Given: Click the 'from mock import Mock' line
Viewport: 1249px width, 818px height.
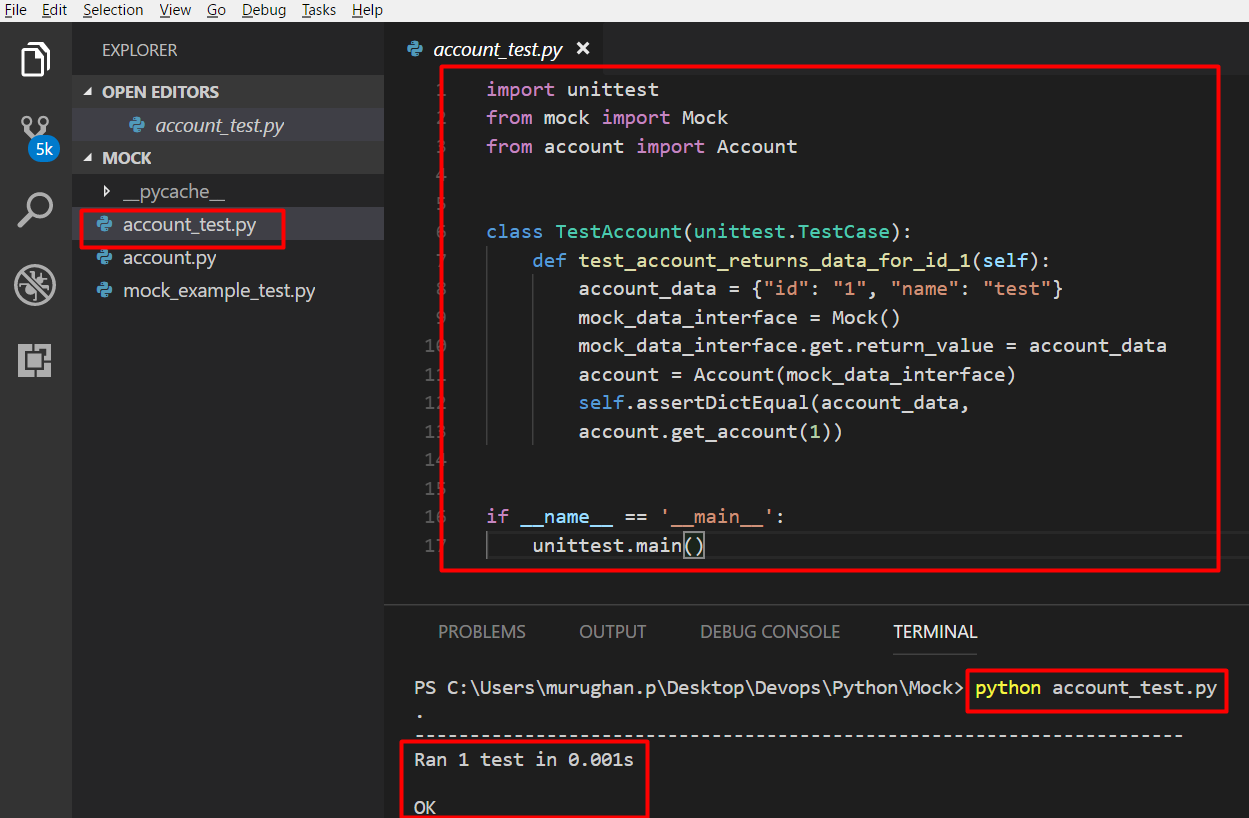Looking at the screenshot, I should (x=607, y=118).
